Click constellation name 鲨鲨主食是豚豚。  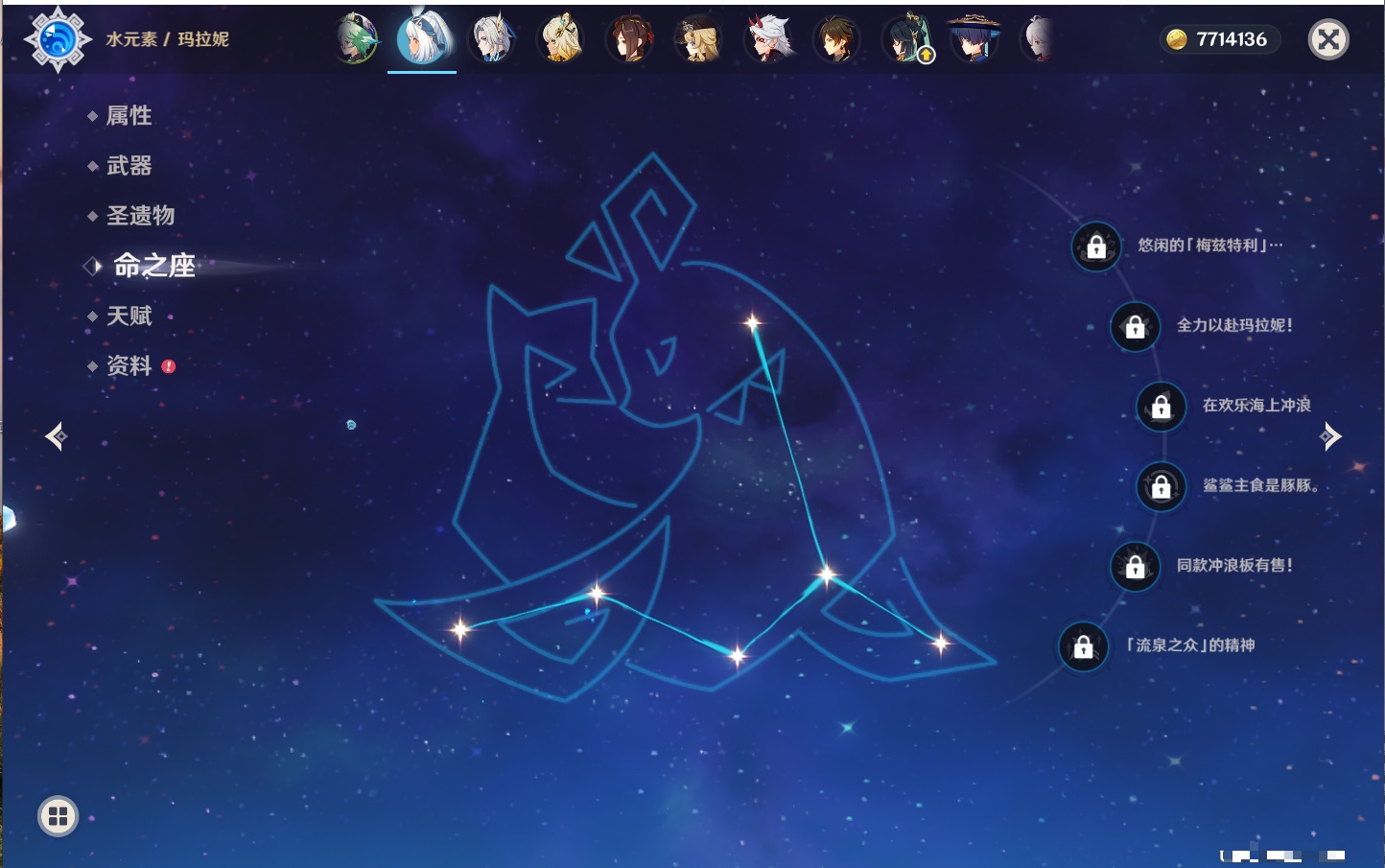[x=1260, y=485]
